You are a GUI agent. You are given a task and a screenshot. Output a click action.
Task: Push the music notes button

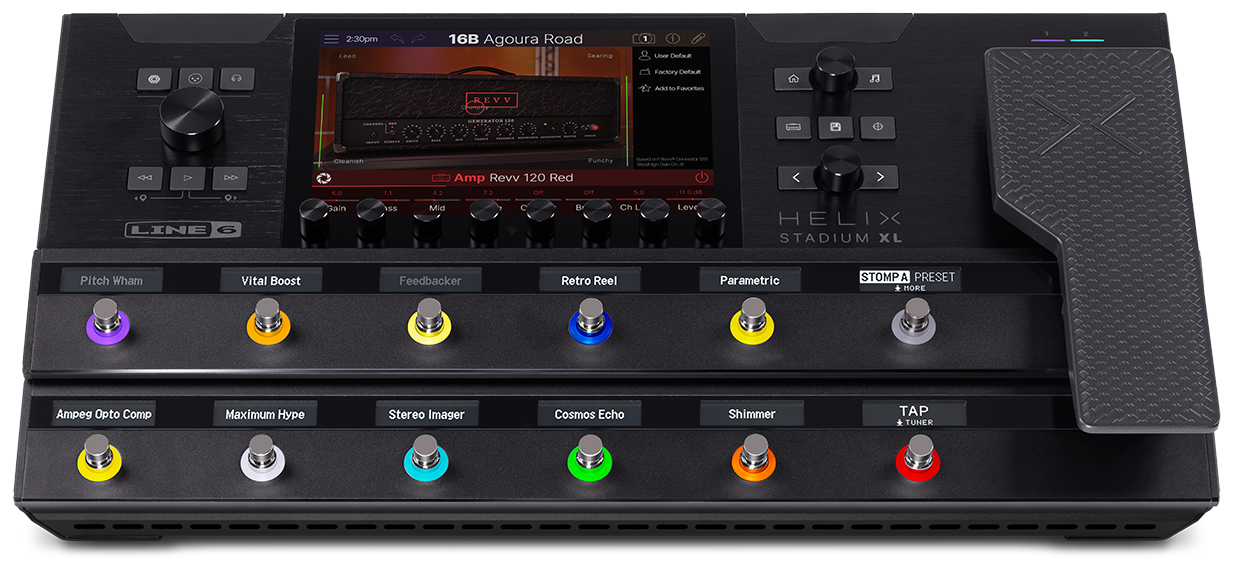point(876,78)
